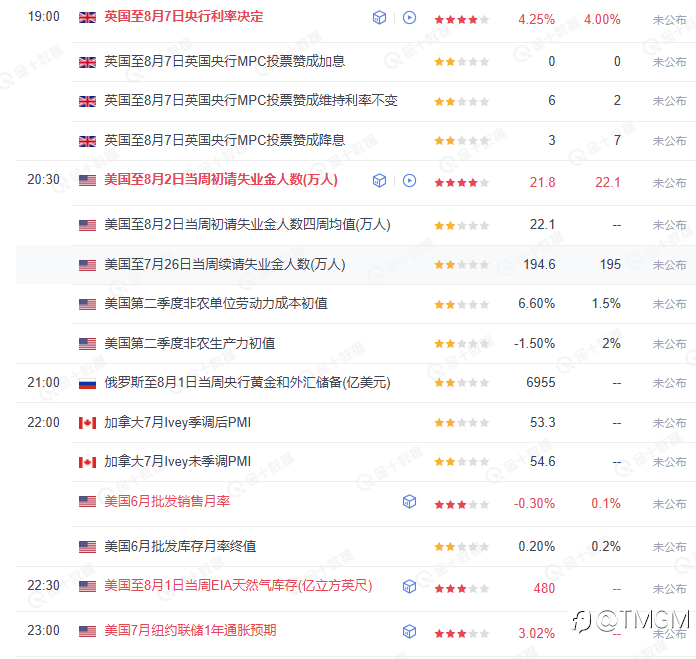Click the 22:30 time label
The height and width of the screenshot is (659, 696).
[x=44, y=585]
